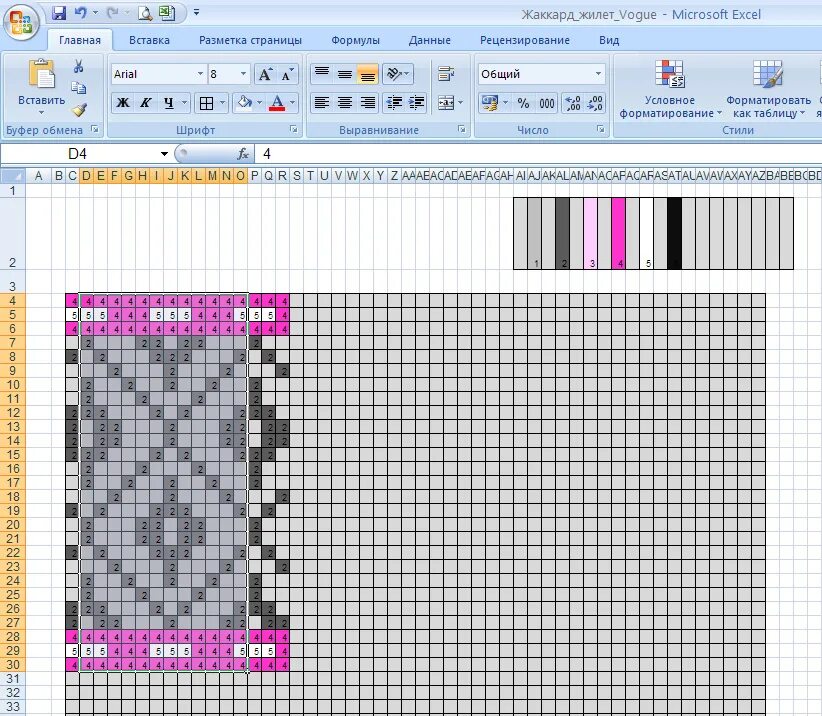Save the workbook from quick access toolbar
The height and width of the screenshot is (716, 822).
click(59, 13)
